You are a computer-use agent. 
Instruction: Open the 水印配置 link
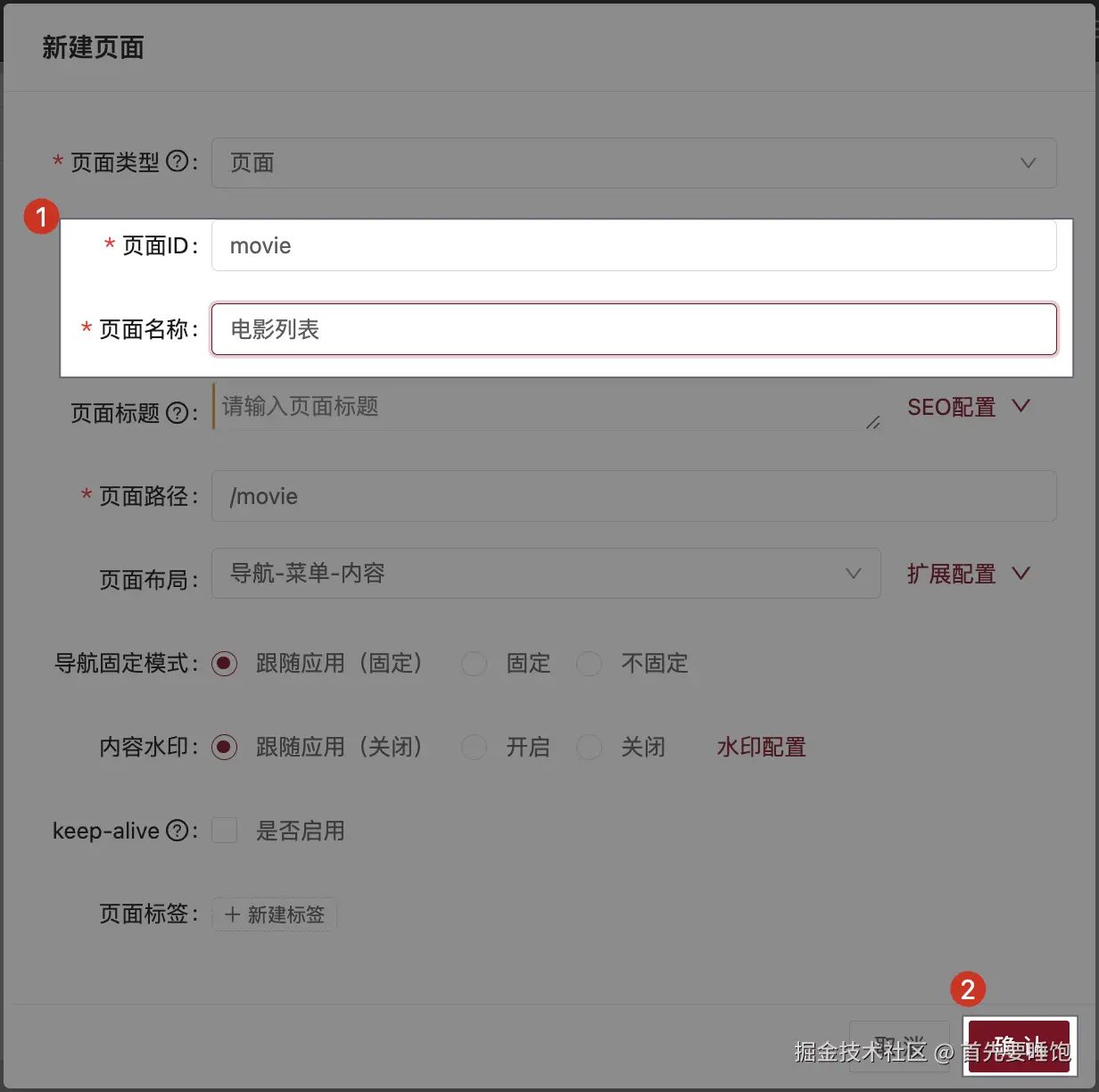point(761,747)
